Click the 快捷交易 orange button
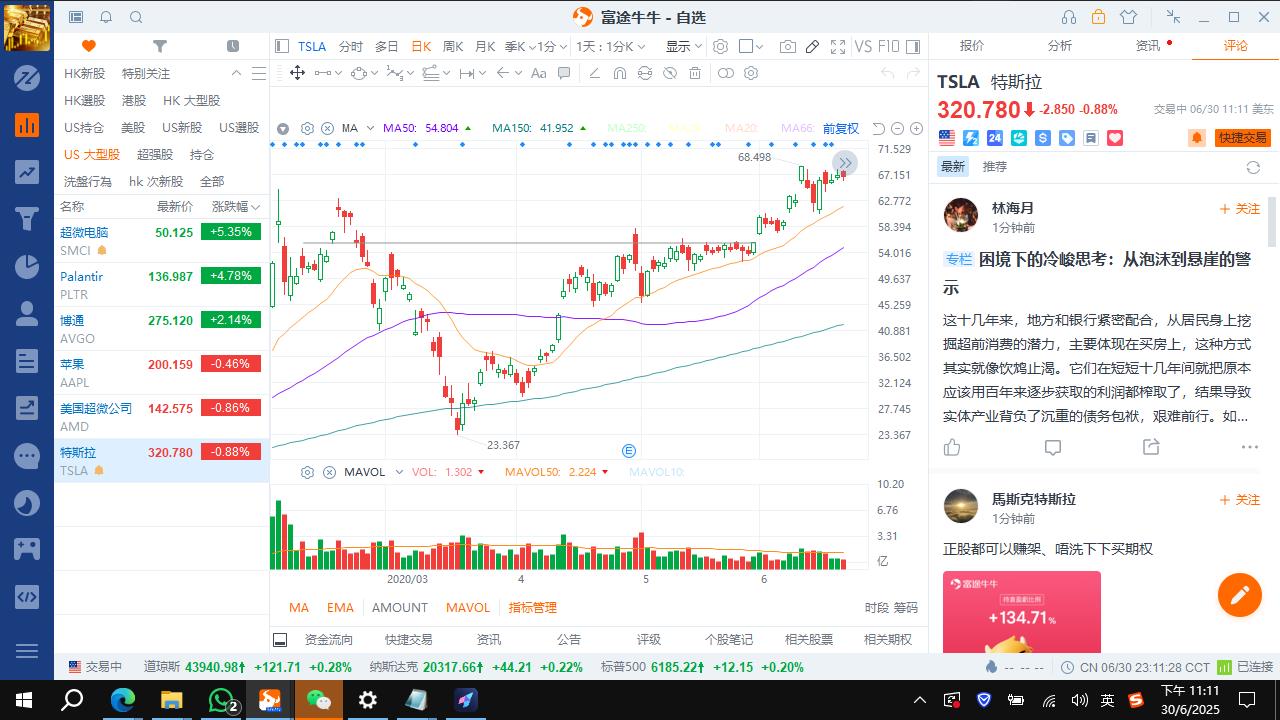 point(1242,138)
